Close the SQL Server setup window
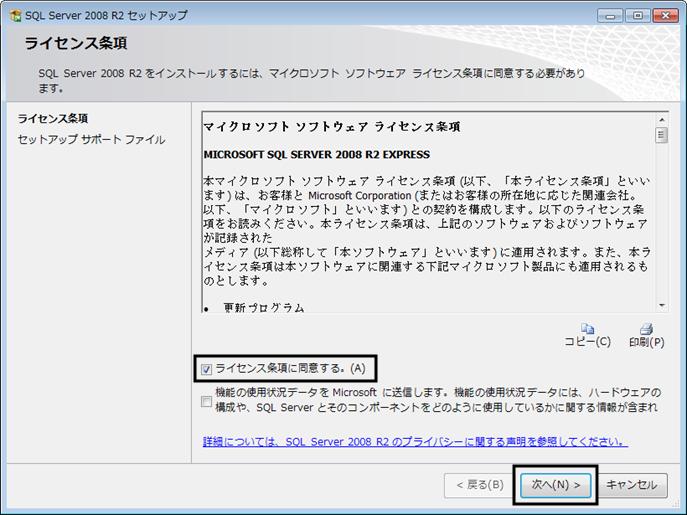This screenshot has height=515, width=687. [666, 16]
